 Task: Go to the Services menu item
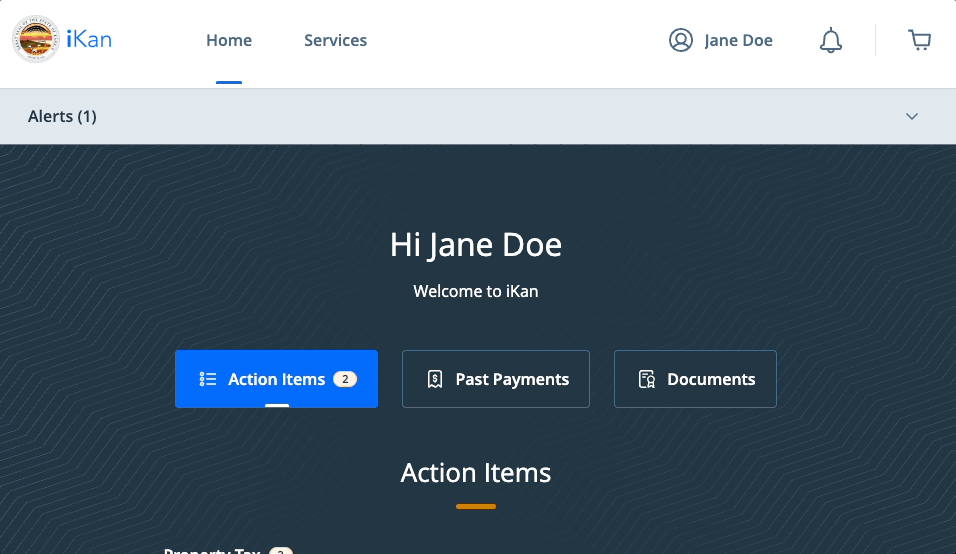335,41
